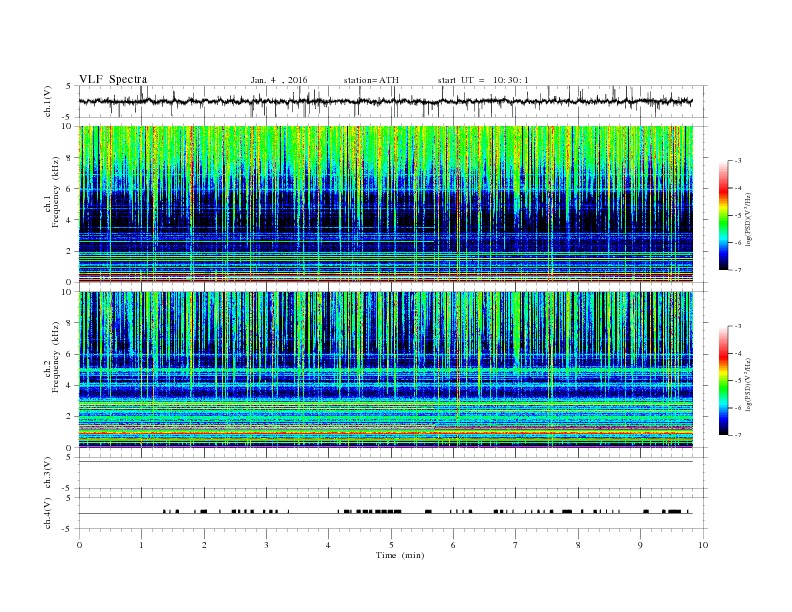Click the "VLF Spectra" plot title
This screenshot has height=612, width=792.
(x=113, y=79)
